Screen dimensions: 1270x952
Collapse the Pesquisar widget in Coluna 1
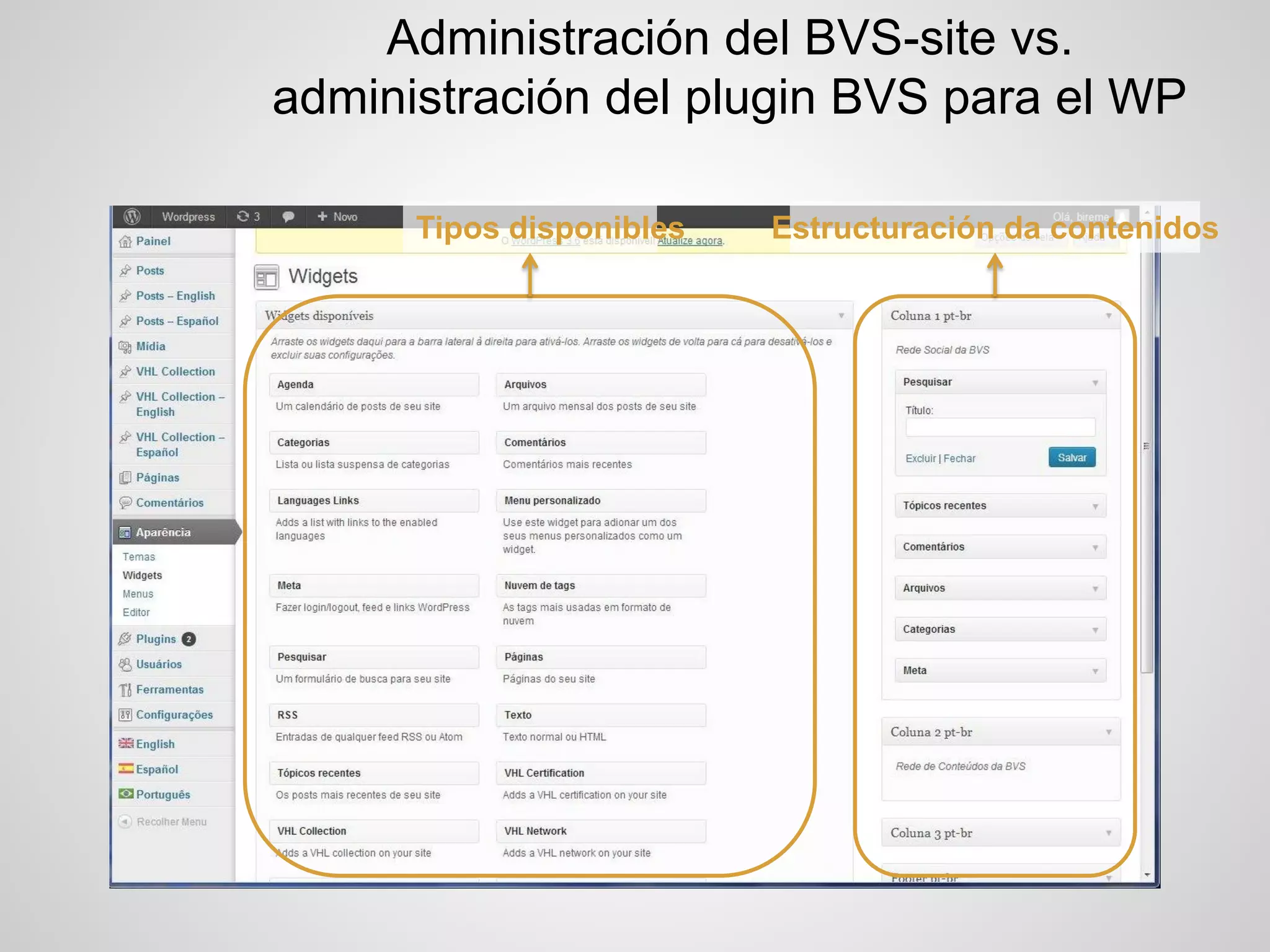(1096, 383)
